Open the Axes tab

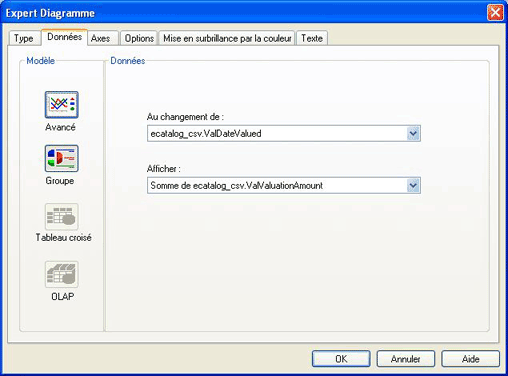point(100,38)
